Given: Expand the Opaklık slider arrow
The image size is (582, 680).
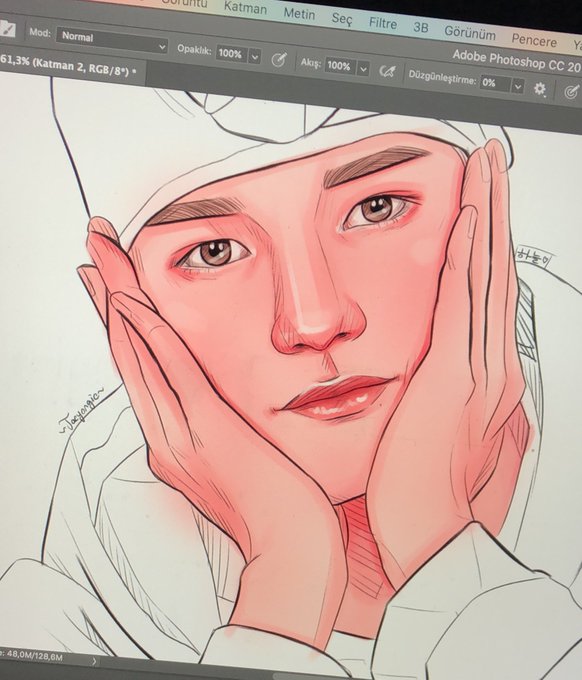Looking at the screenshot, I should 255,56.
